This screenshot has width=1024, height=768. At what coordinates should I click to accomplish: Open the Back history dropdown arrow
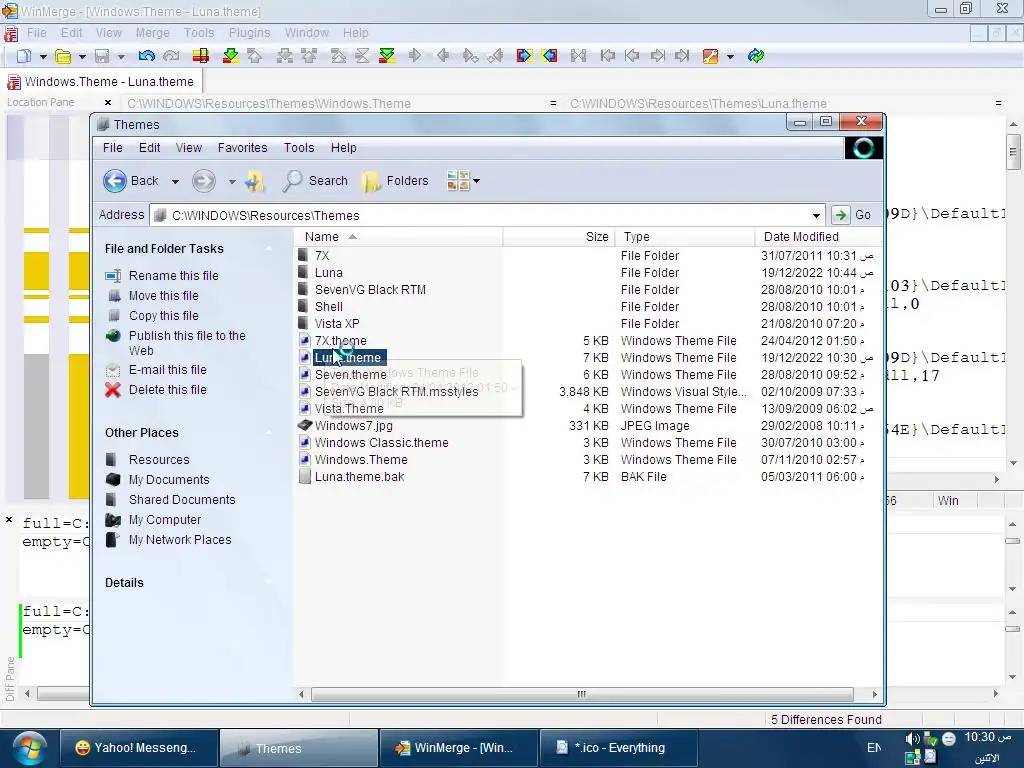tap(175, 182)
